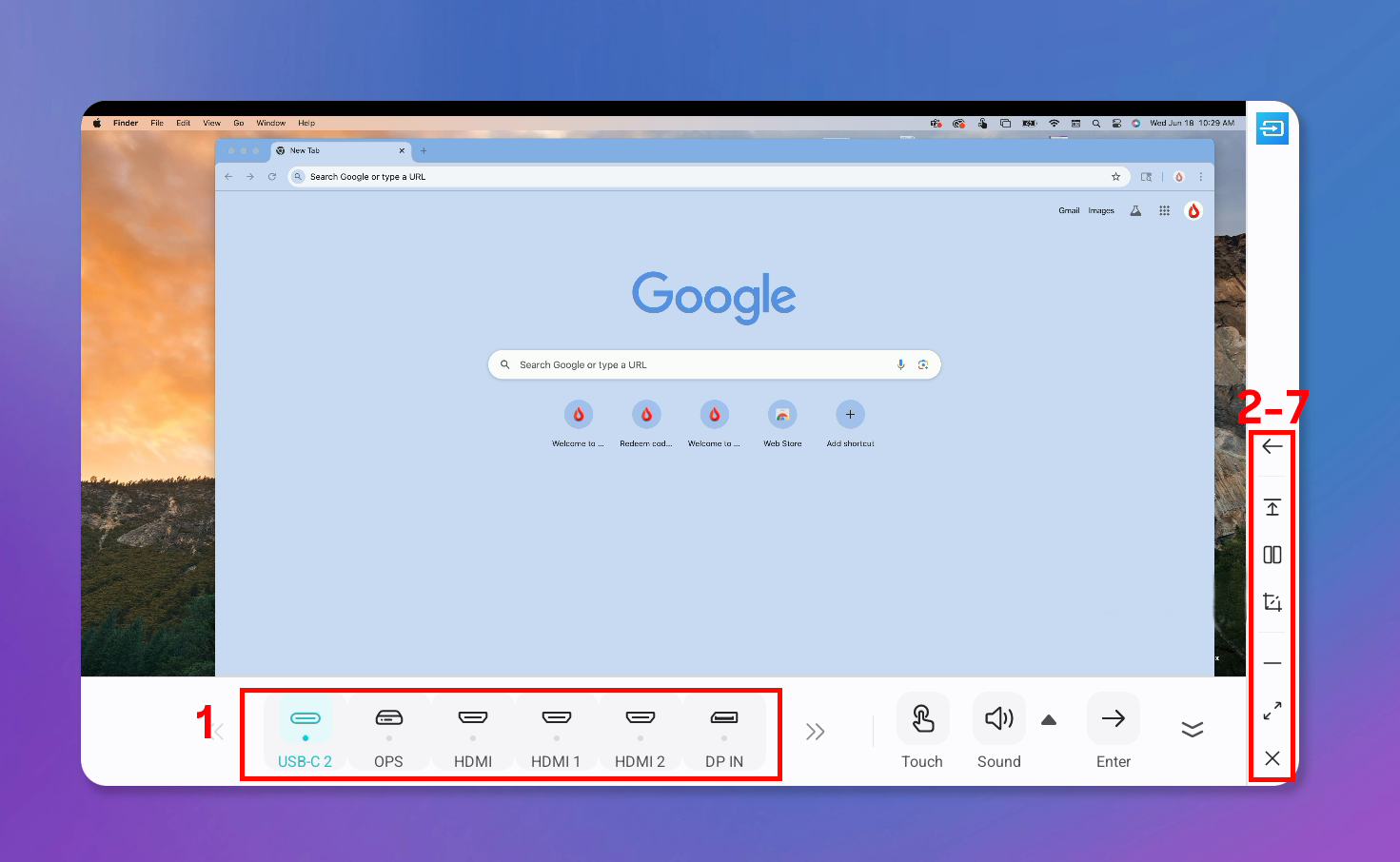Click the back arrow in side panel
Screen dimensions: 1400x862
(1272, 446)
